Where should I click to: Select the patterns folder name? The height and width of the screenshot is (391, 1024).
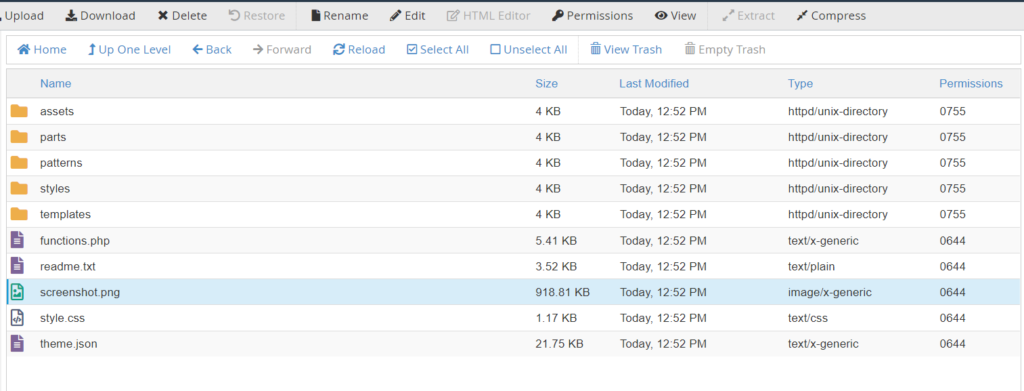[x=61, y=163]
